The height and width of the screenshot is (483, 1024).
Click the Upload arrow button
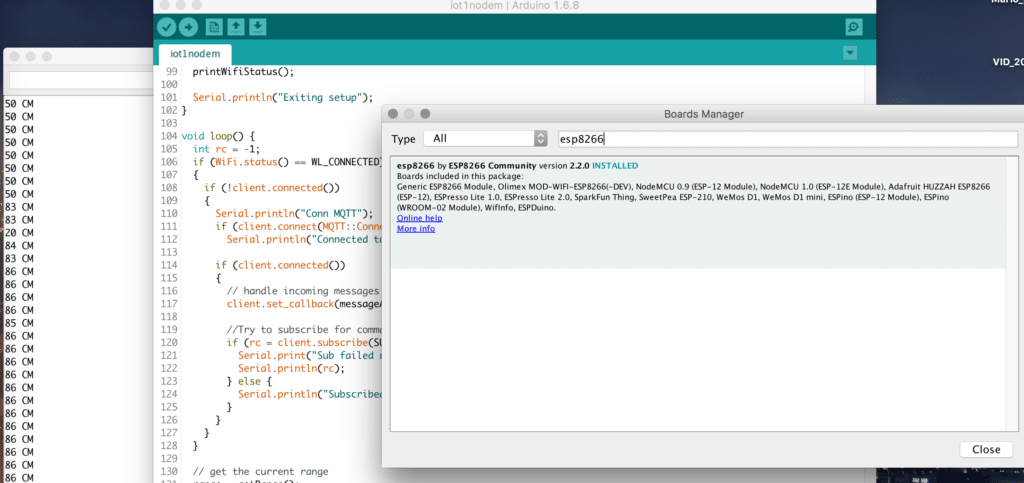click(x=187, y=27)
